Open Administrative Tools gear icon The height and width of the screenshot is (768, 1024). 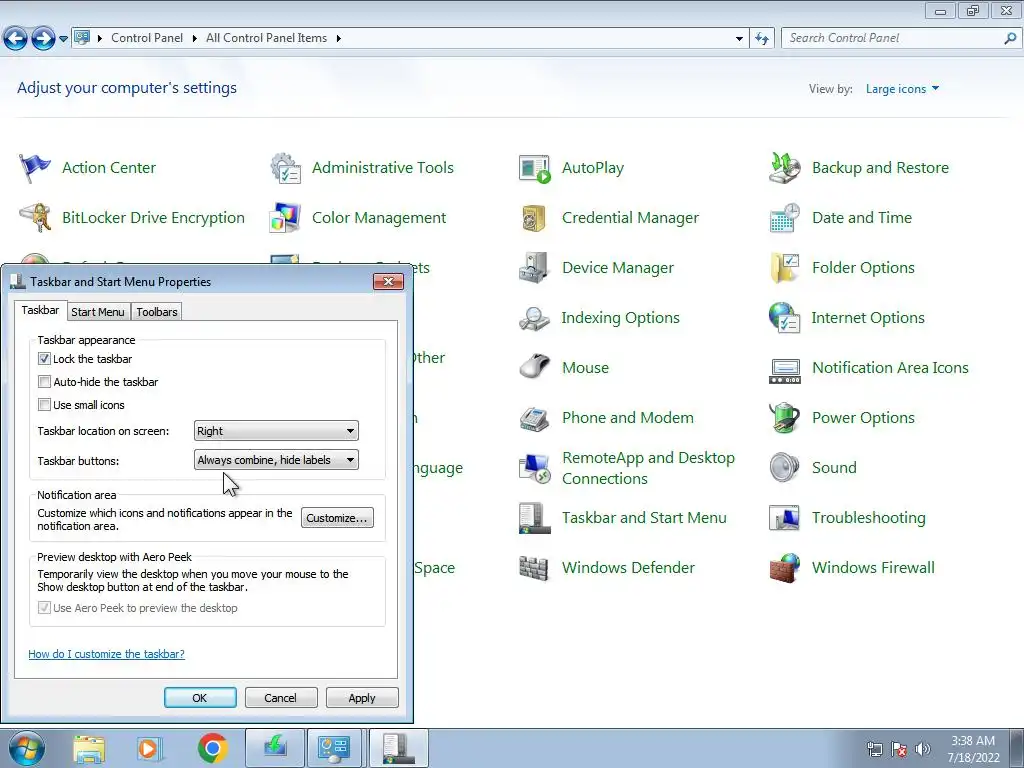tap(285, 168)
